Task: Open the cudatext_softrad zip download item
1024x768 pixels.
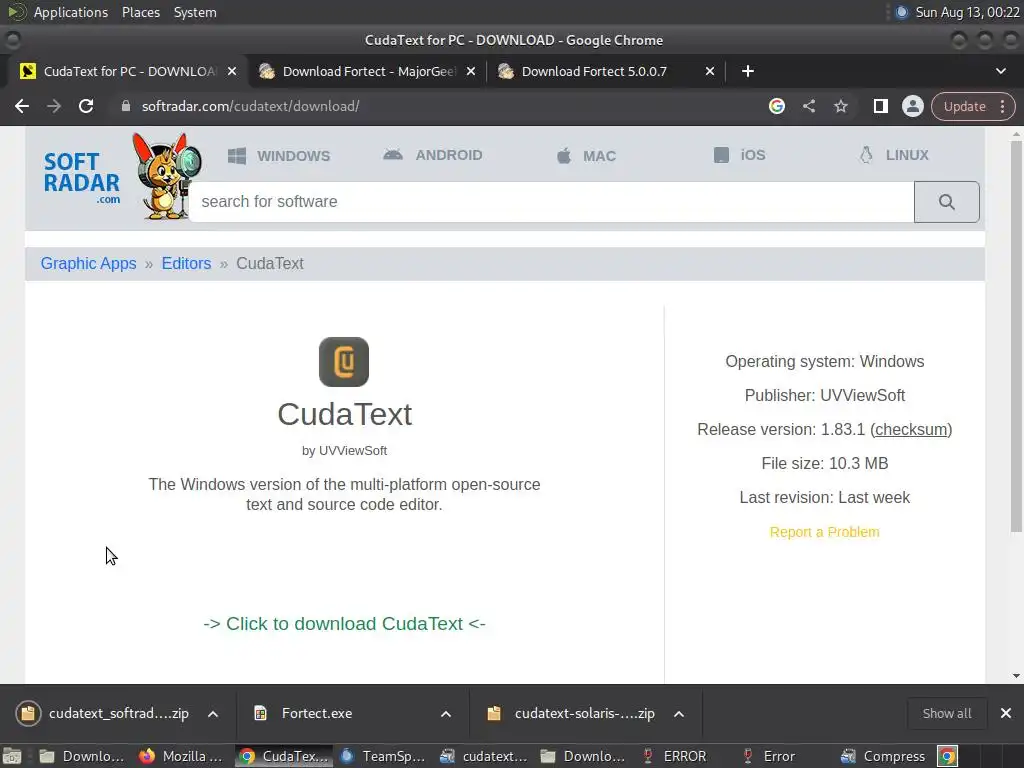Action: pyautogui.click(x=104, y=714)
